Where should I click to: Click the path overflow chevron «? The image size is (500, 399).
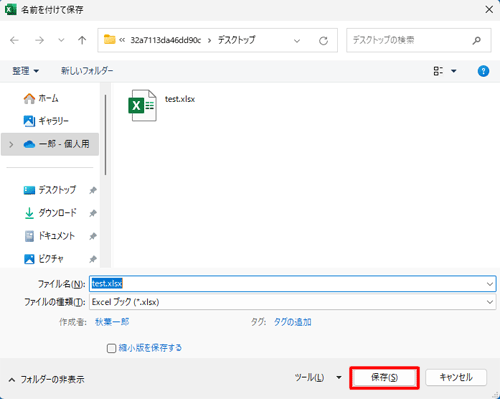(x=122, y=40)
